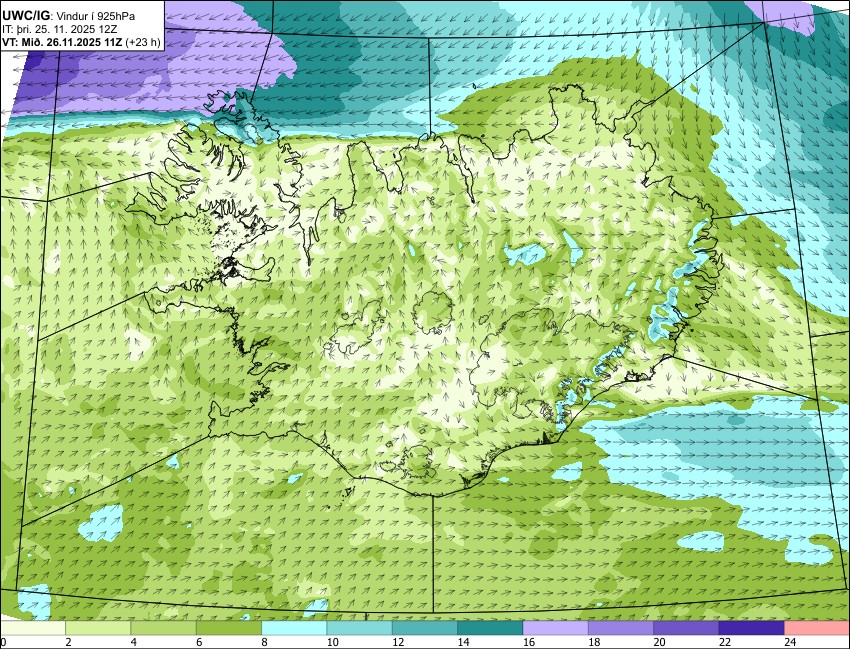Click the light green 2–4 legend swatch
The height and width of the screenshot is (649, 850).
(98, 628)
